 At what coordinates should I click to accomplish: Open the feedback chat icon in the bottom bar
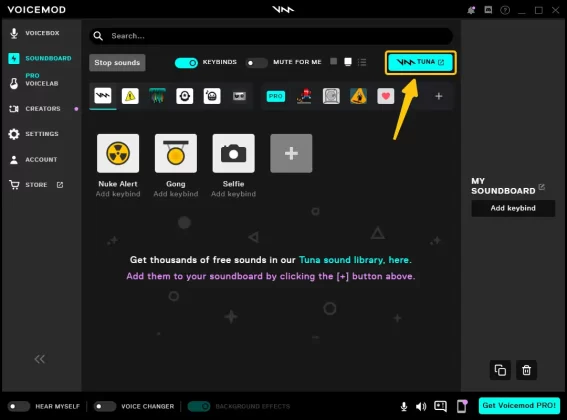[x=440, y=406]
